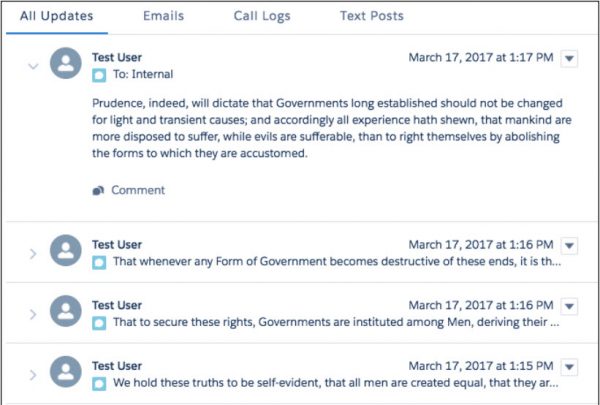The height and width of the screenshot is (405, 600).
Task: Open actions dropdown for the 1:15 PM post
Action: click(x=569, y=367)
